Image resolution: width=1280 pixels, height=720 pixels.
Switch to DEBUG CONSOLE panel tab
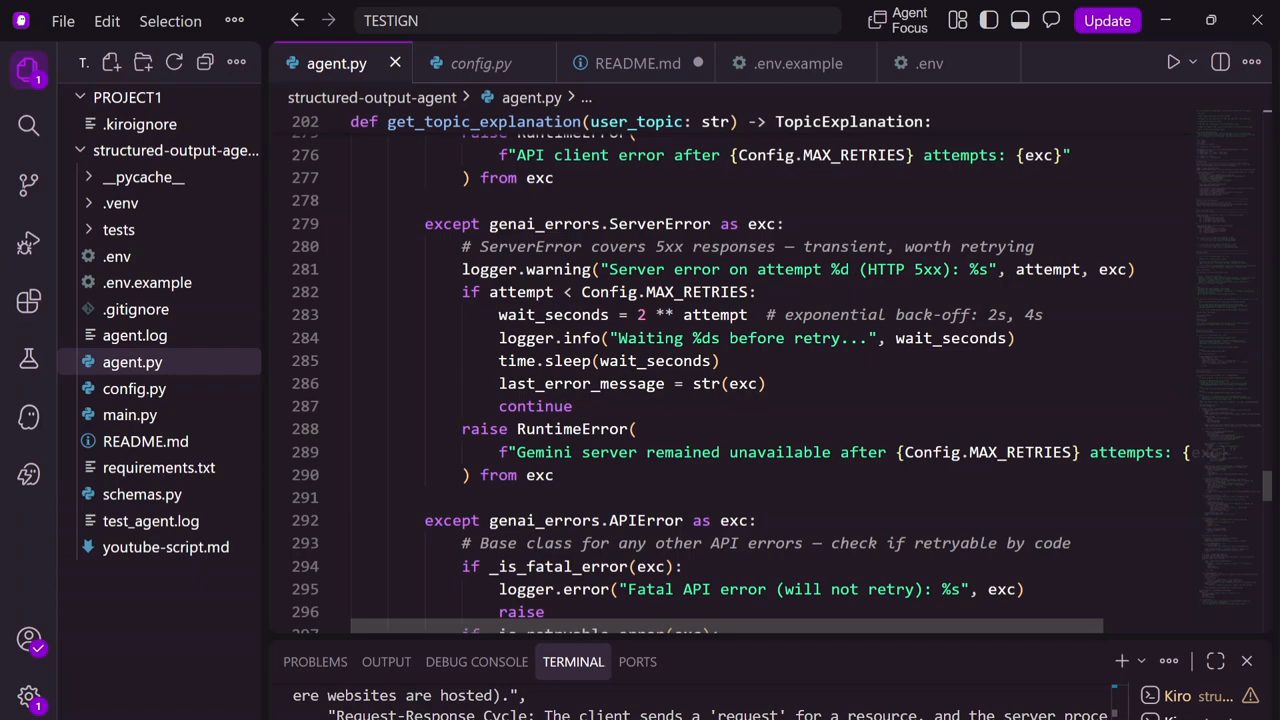[x=476, y=661]
